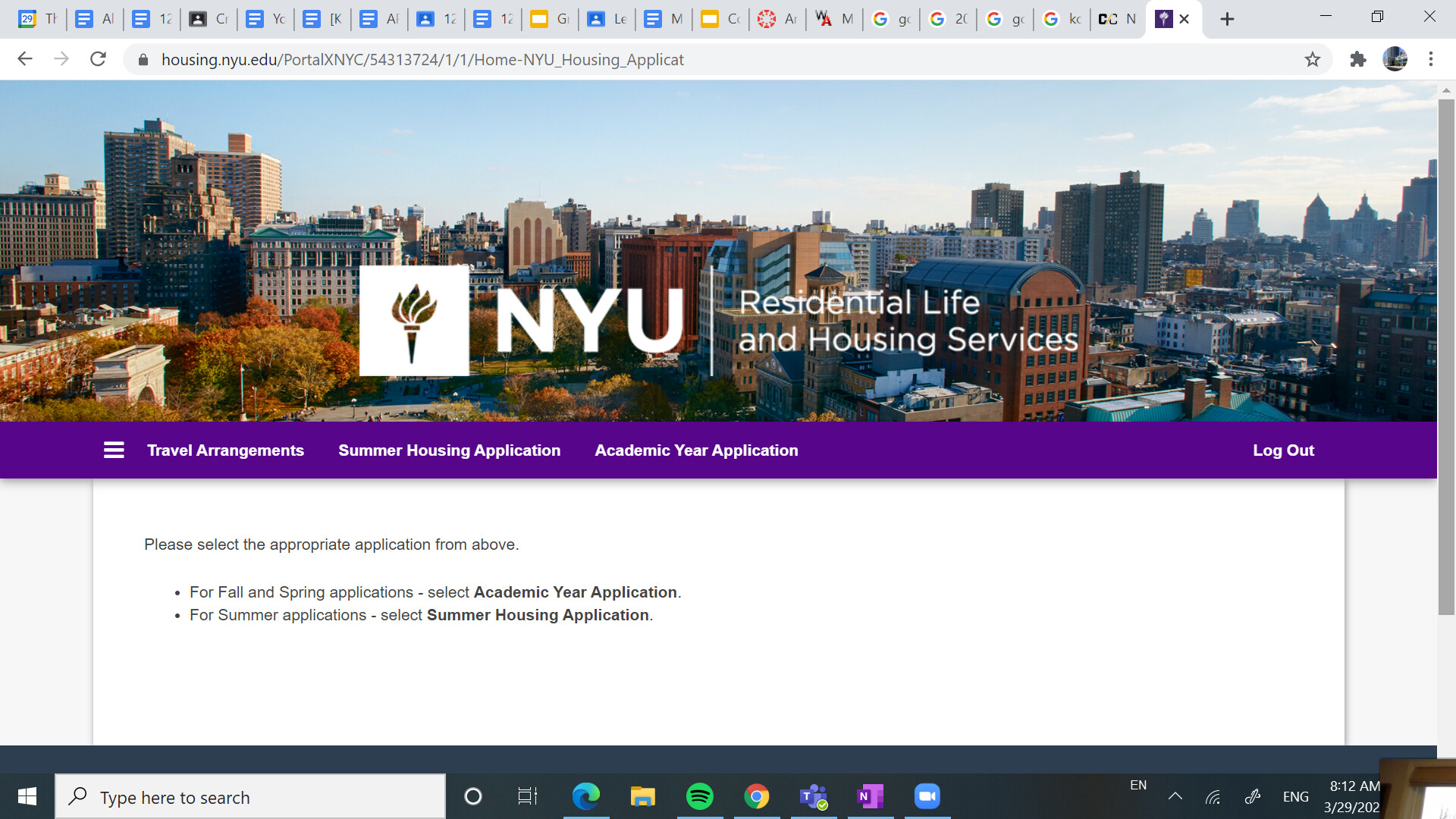Screen dimensions: 1456x819
Task: Open OneNote from taskbar
Action: point(870,796)
